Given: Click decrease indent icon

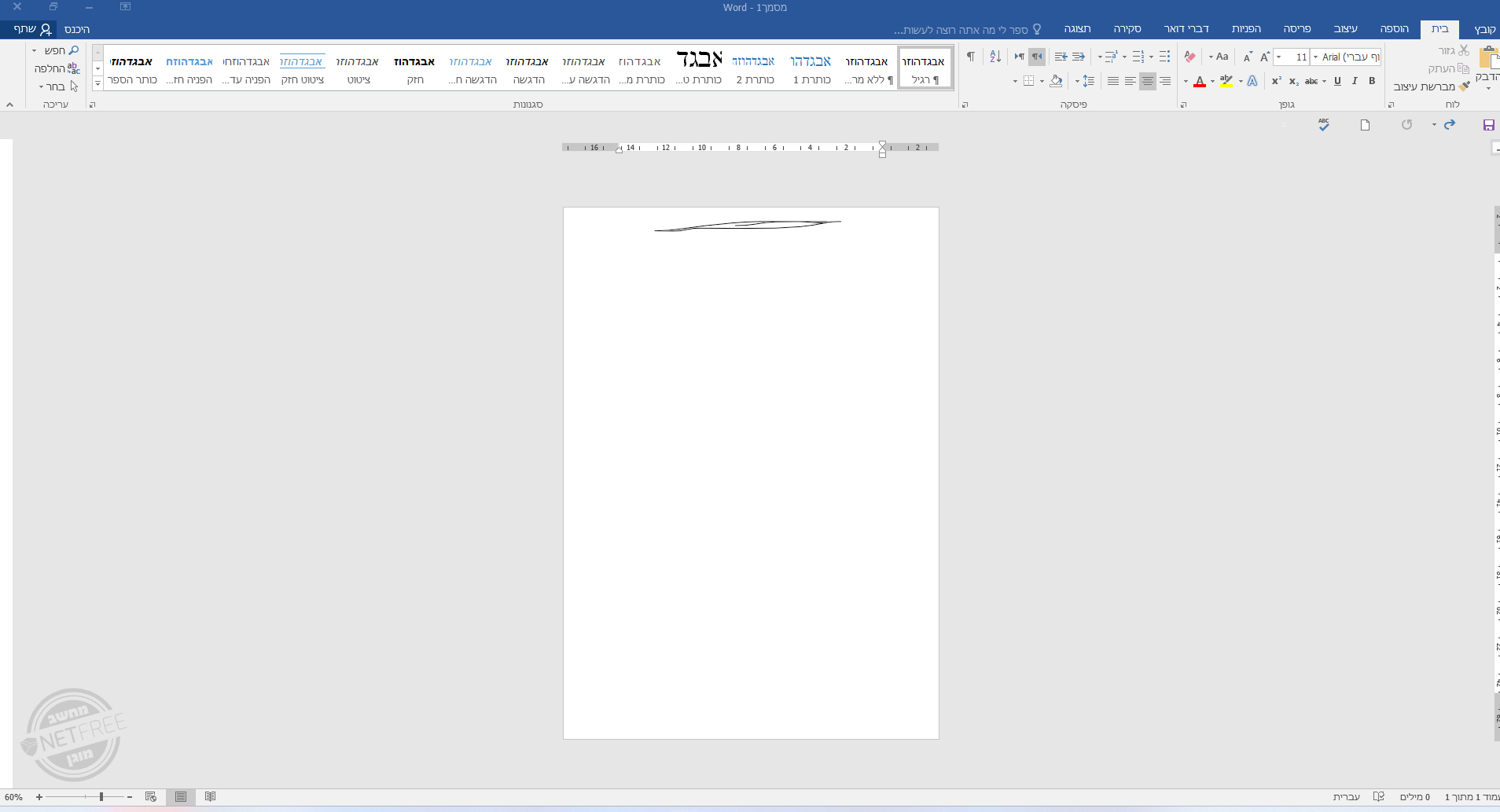Looking at the screenshot, I should (1079, 57).
